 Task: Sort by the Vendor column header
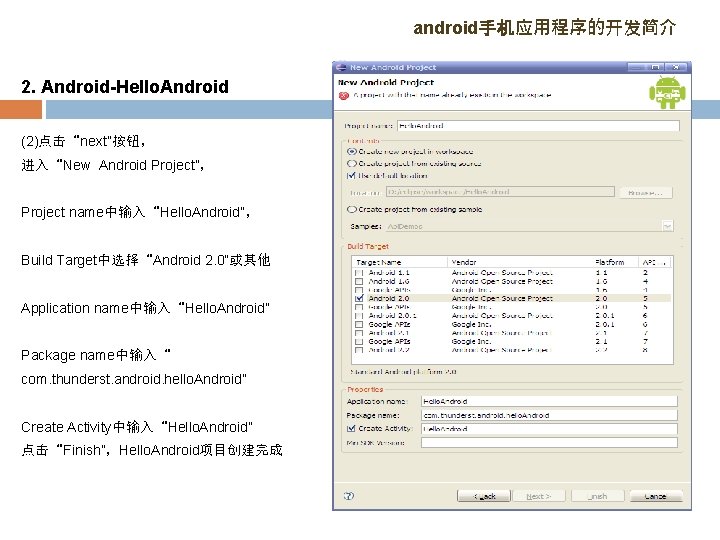point(519,262)
